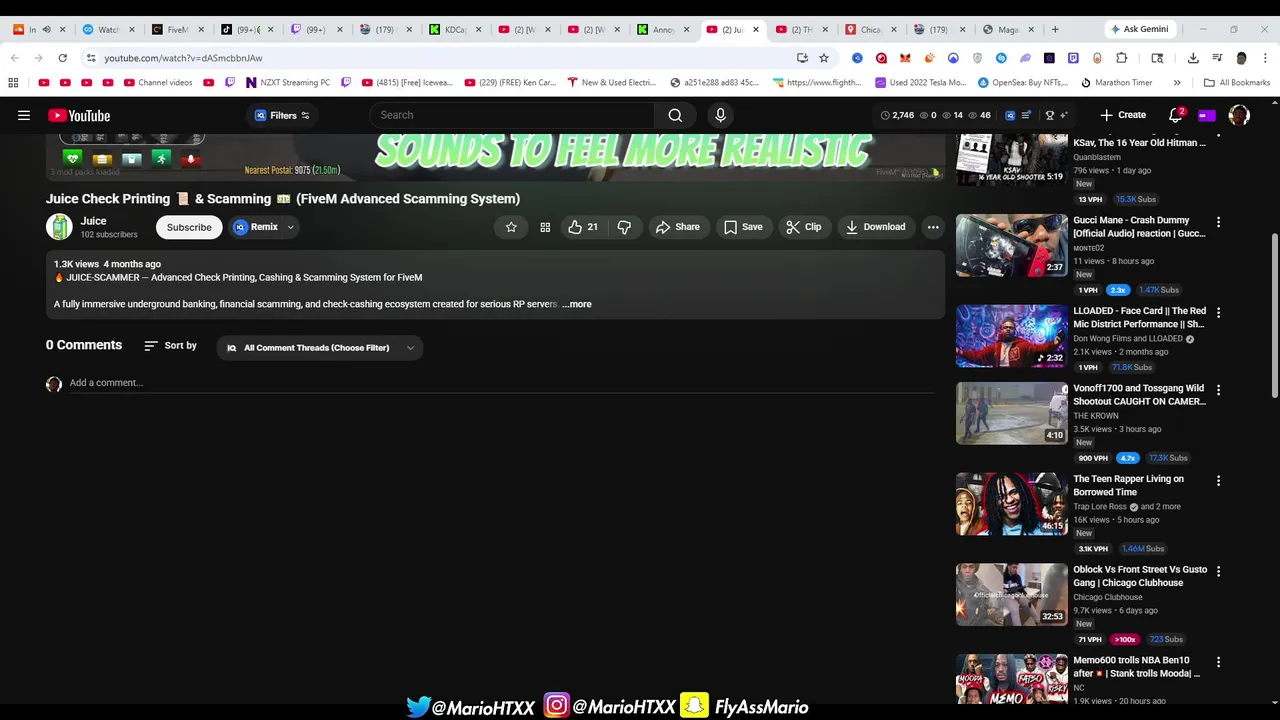Switch to the FiveM tab

[177, 29]
